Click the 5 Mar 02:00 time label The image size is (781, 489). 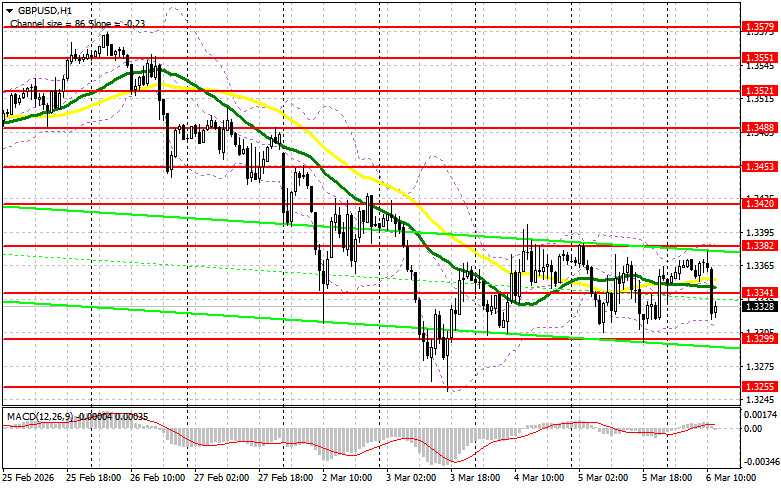[603, 478]
